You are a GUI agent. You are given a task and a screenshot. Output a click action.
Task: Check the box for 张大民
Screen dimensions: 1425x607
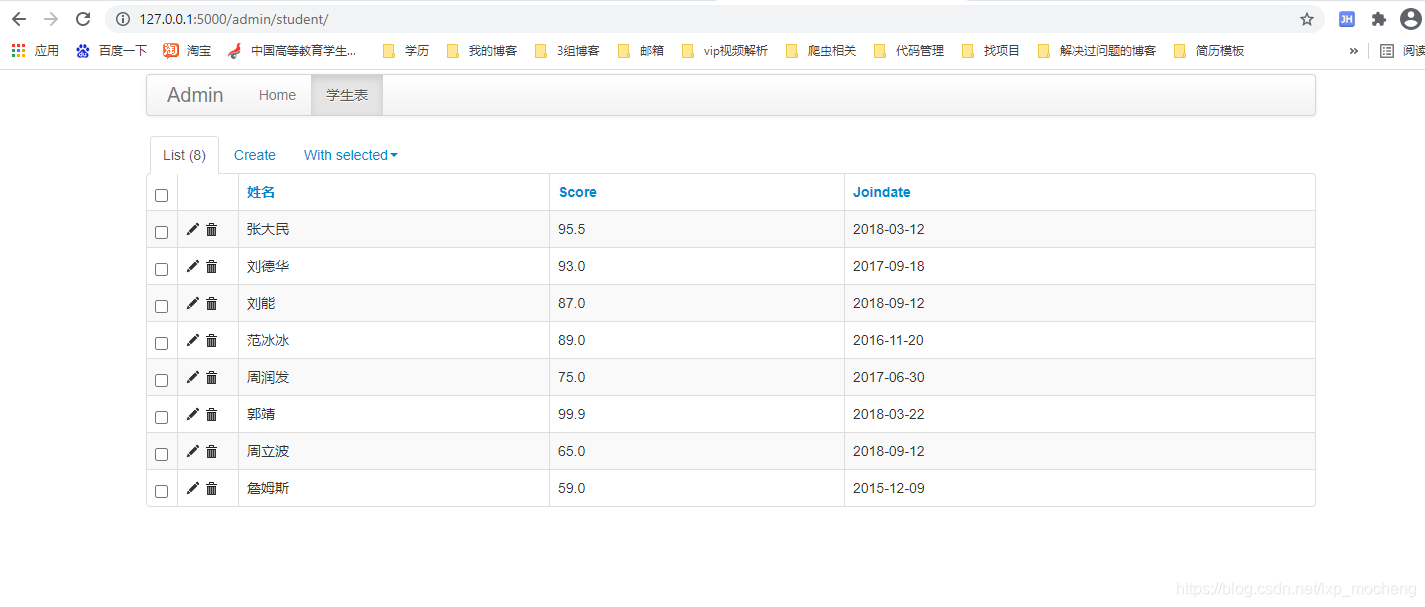pos(161,232)
